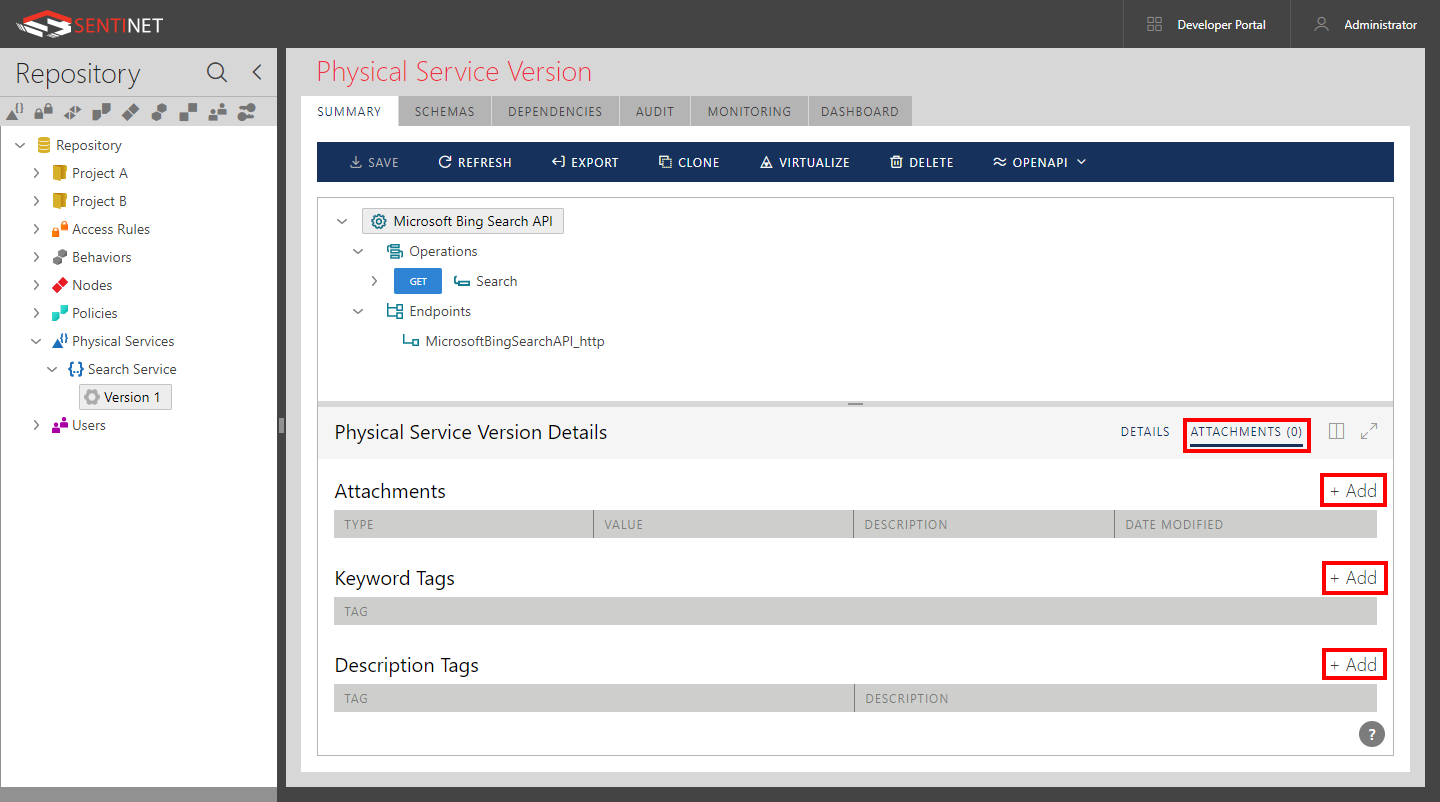Select the Version 1 tree item
This screenshot has height=802, width=1440.
(x=126, y=397)
